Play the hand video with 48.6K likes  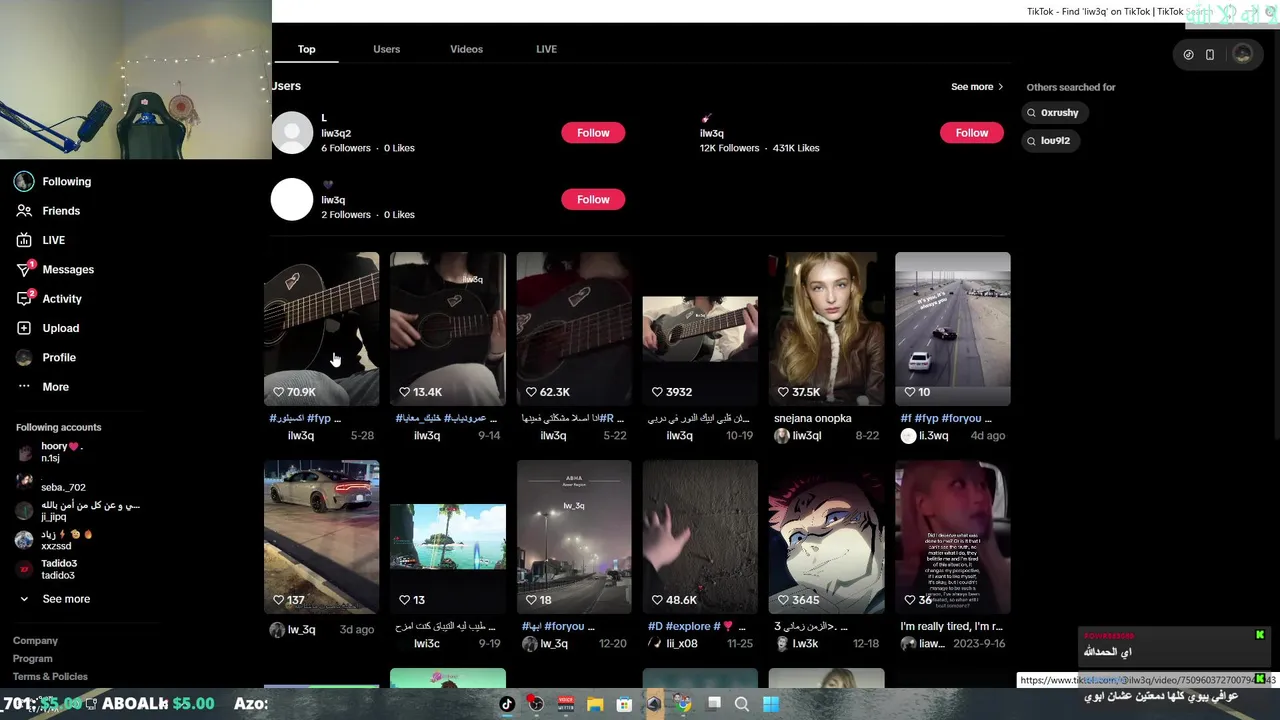[x=700, y=537]
